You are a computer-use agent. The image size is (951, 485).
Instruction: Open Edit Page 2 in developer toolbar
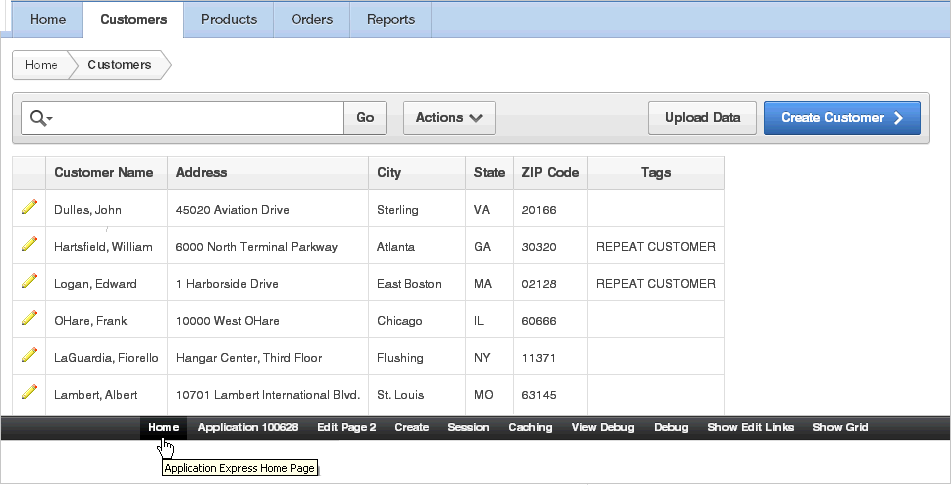[346, 427]
